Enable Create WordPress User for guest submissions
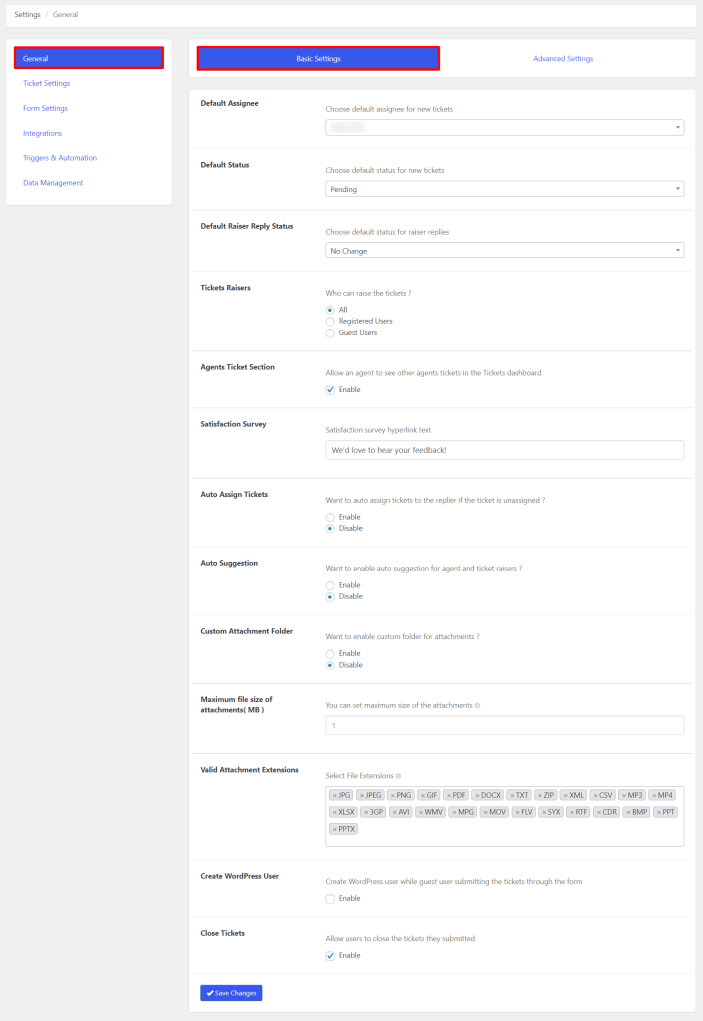The image size is (703, 1021). tap(330, 898)
